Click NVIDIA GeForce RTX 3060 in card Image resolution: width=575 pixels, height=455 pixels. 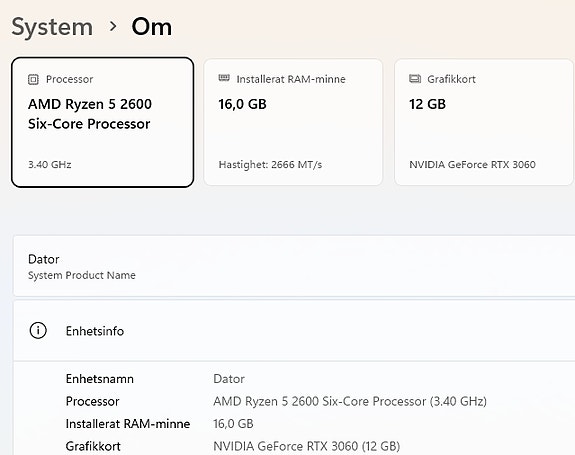coord(472,165)
